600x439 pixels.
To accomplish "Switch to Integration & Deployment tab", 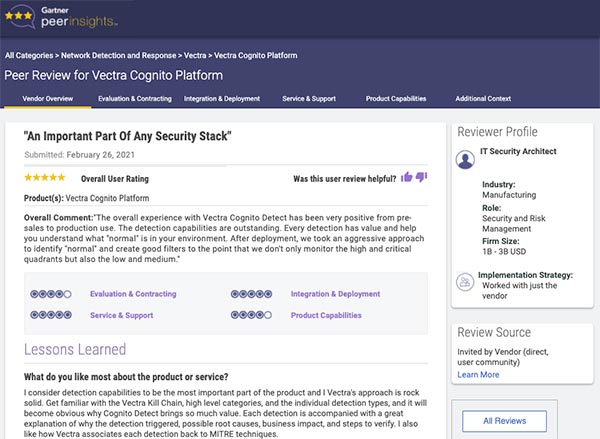I will pos(222,99).
